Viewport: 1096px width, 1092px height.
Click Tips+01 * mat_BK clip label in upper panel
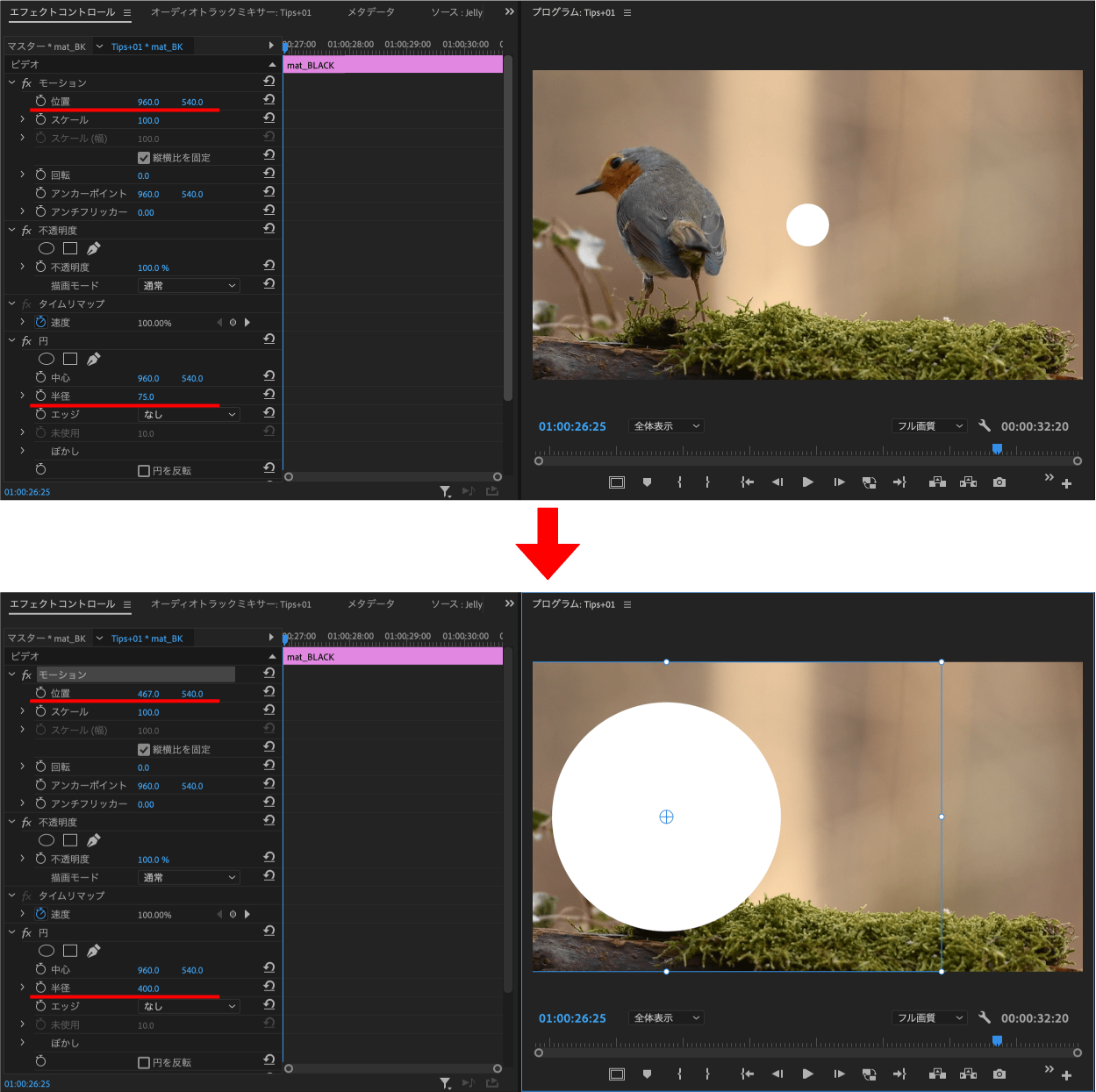point(147,46)
